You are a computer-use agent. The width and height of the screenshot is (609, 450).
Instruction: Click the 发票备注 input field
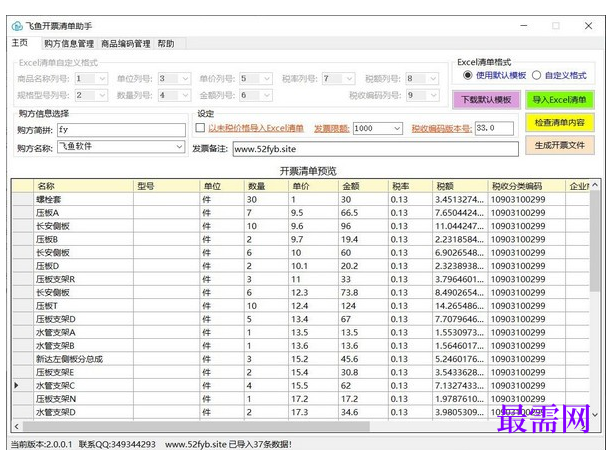coord(376,149)
